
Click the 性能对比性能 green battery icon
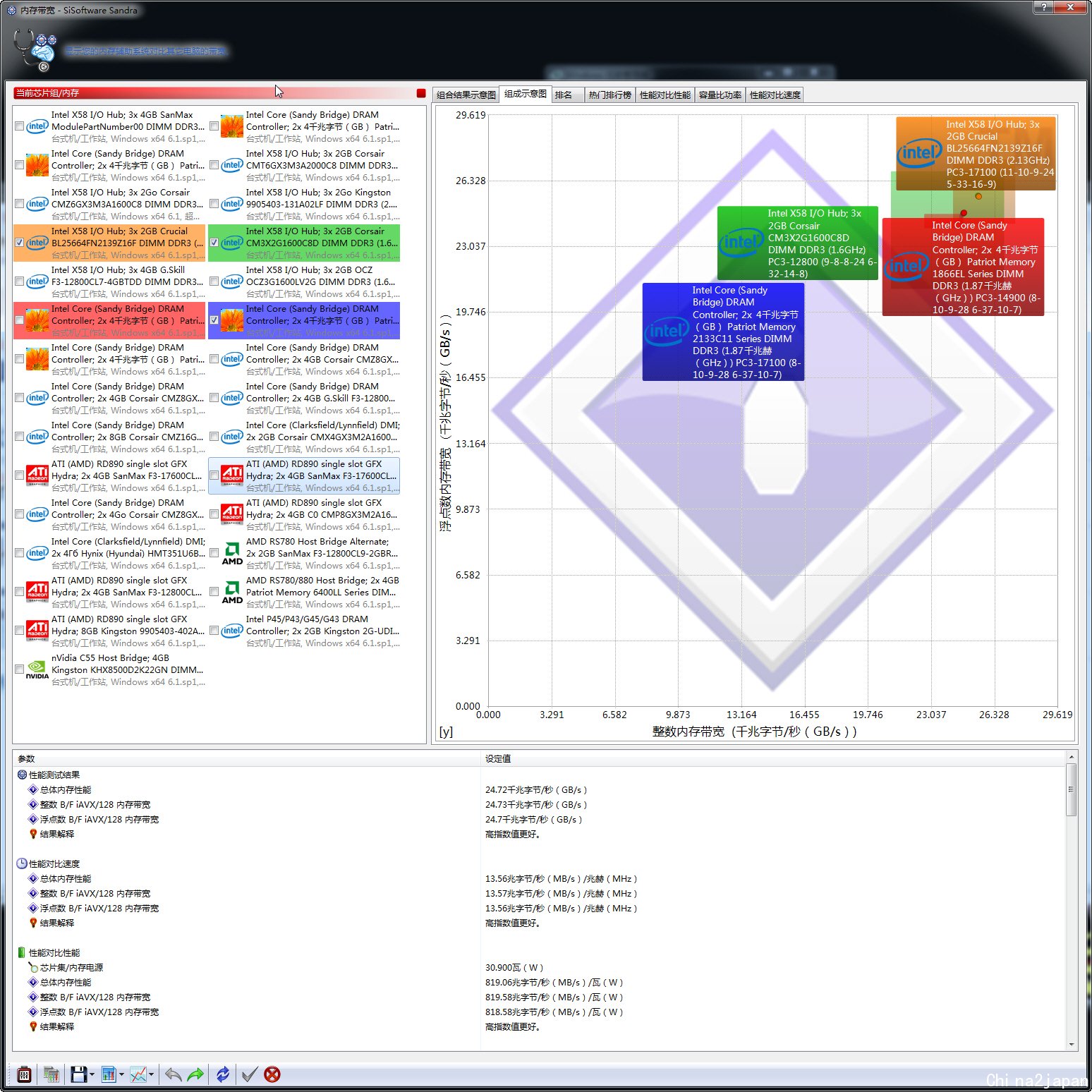click(22, 952)
